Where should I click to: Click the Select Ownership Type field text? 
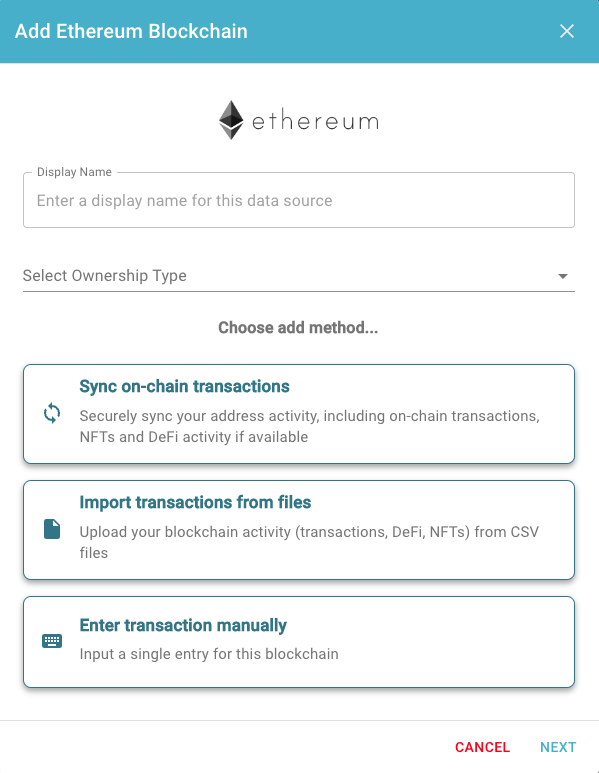105,276
